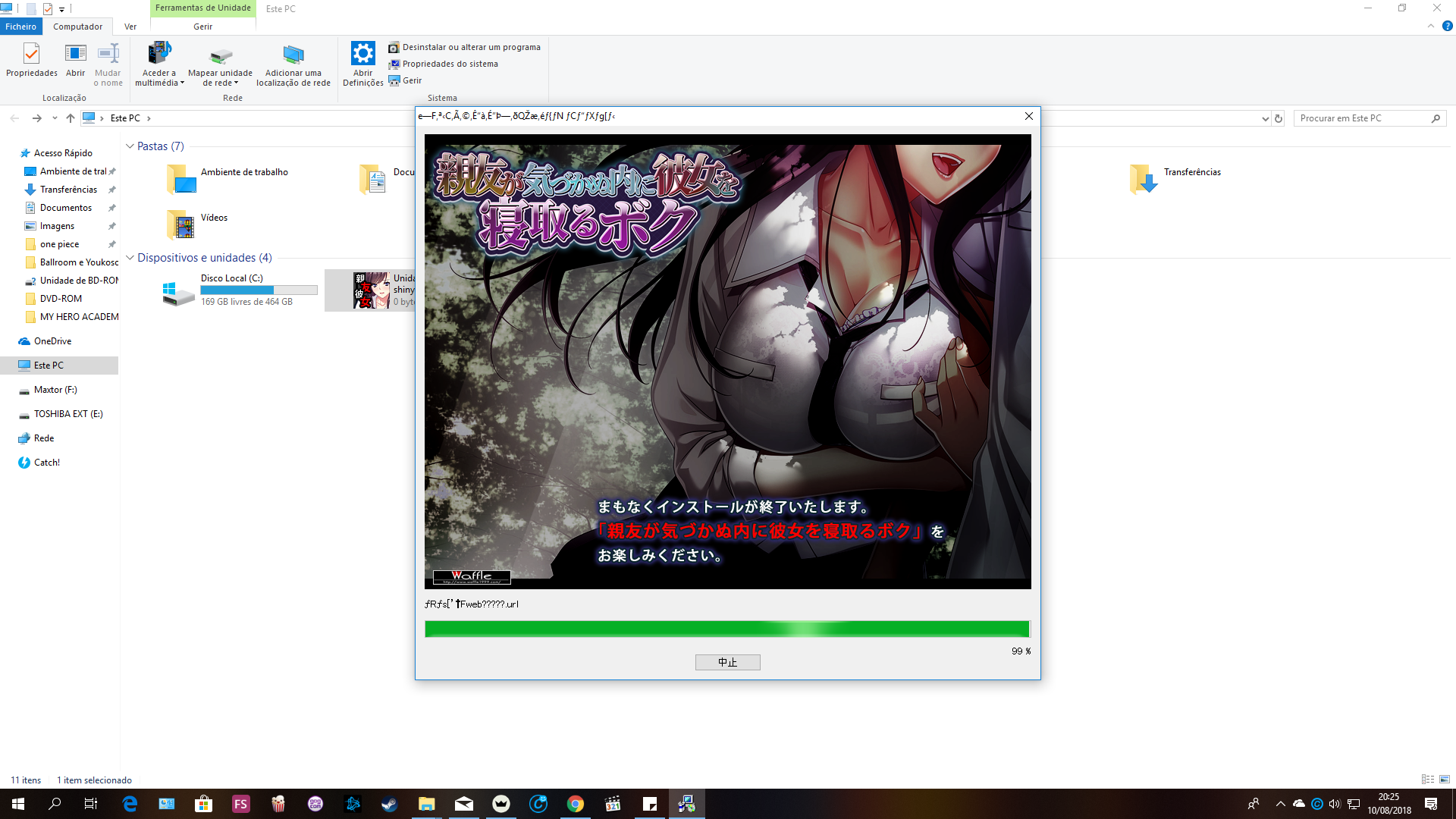The width and height of the screenshot is (1456, 819).
Task: Select Ferramentas de Unidade contextual tab
Action: 203,8
